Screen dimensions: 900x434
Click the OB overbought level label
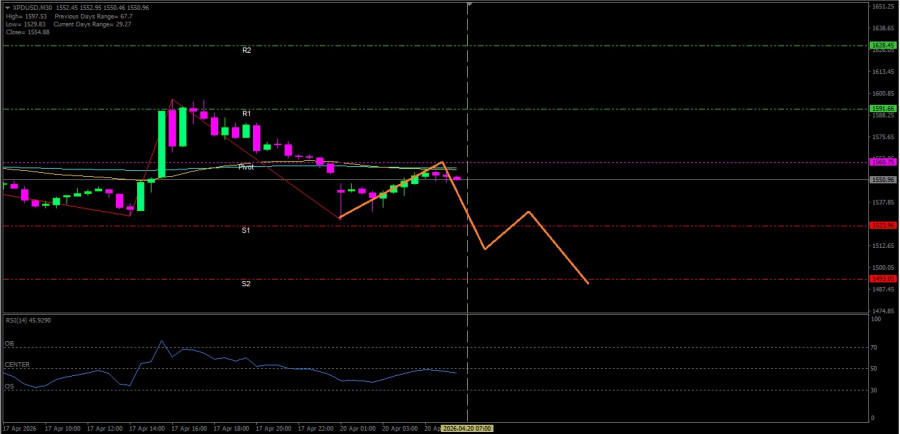click(x=9, y=345)
